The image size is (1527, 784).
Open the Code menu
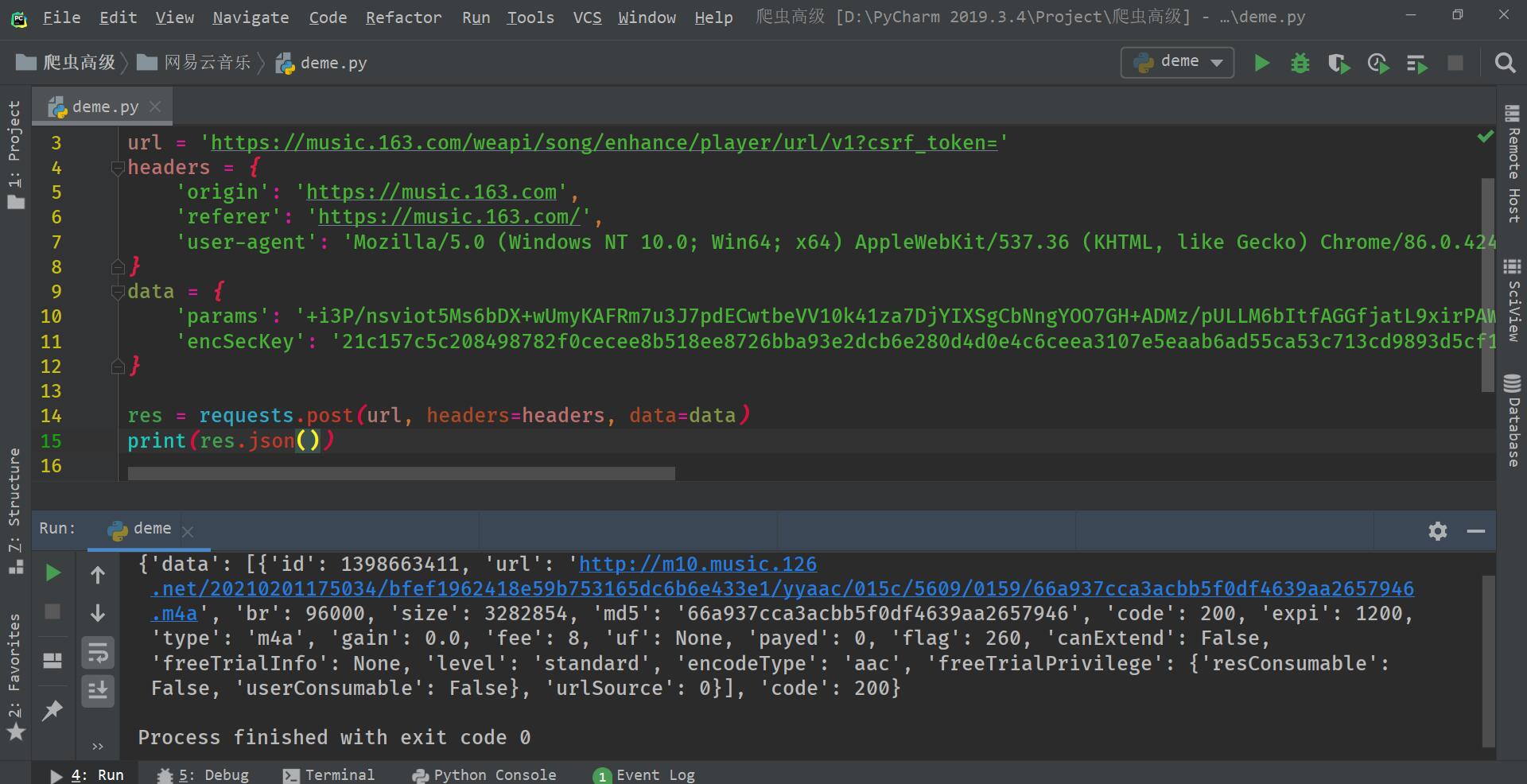pos(328,17)
